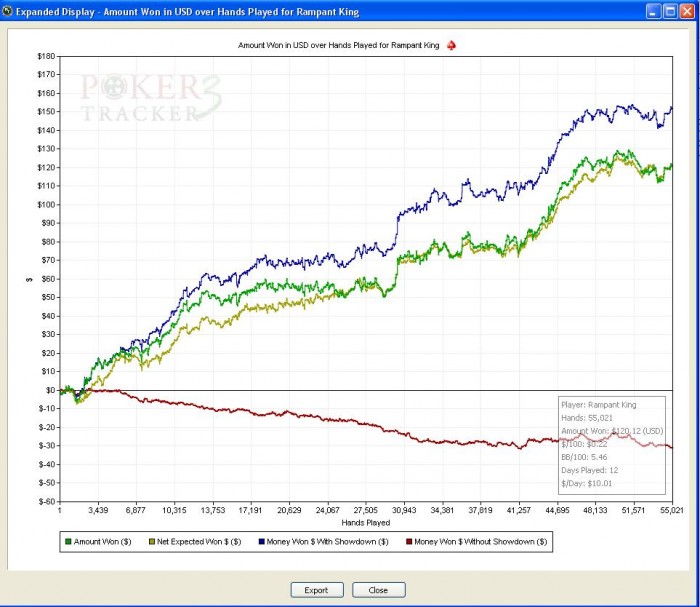Click the $0 y-axis label
Screen dimensions: 700x607
pyautogui.click(x=50, y=390)
